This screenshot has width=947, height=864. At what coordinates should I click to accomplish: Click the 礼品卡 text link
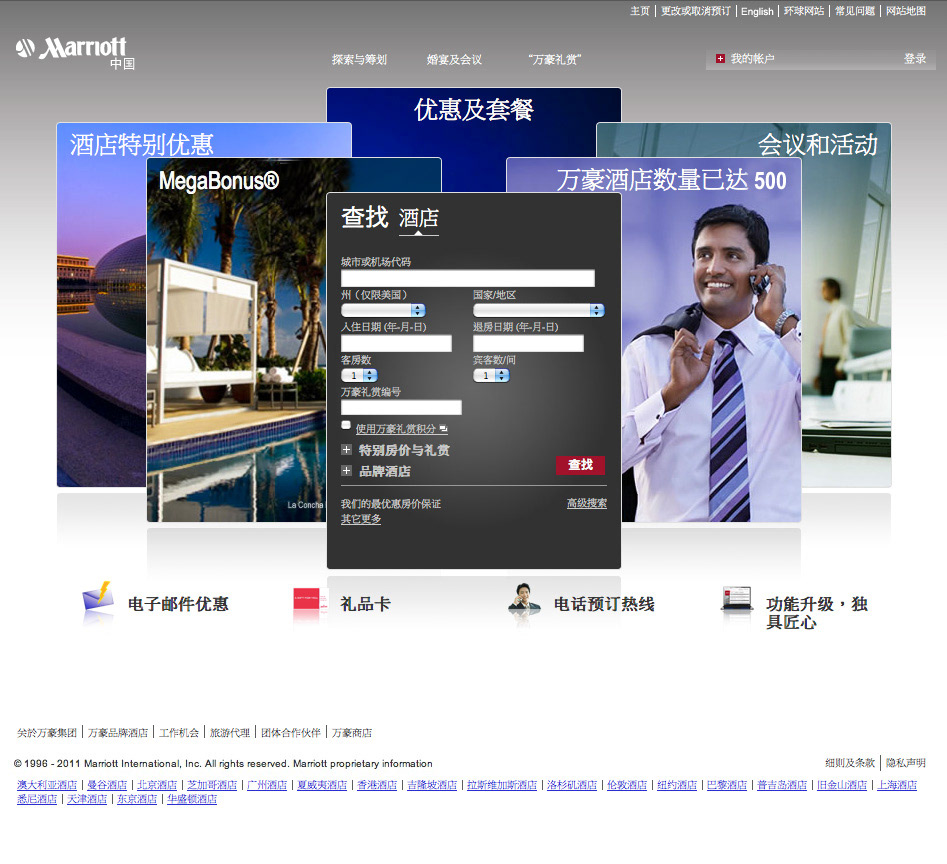click(x=365, y=604)
